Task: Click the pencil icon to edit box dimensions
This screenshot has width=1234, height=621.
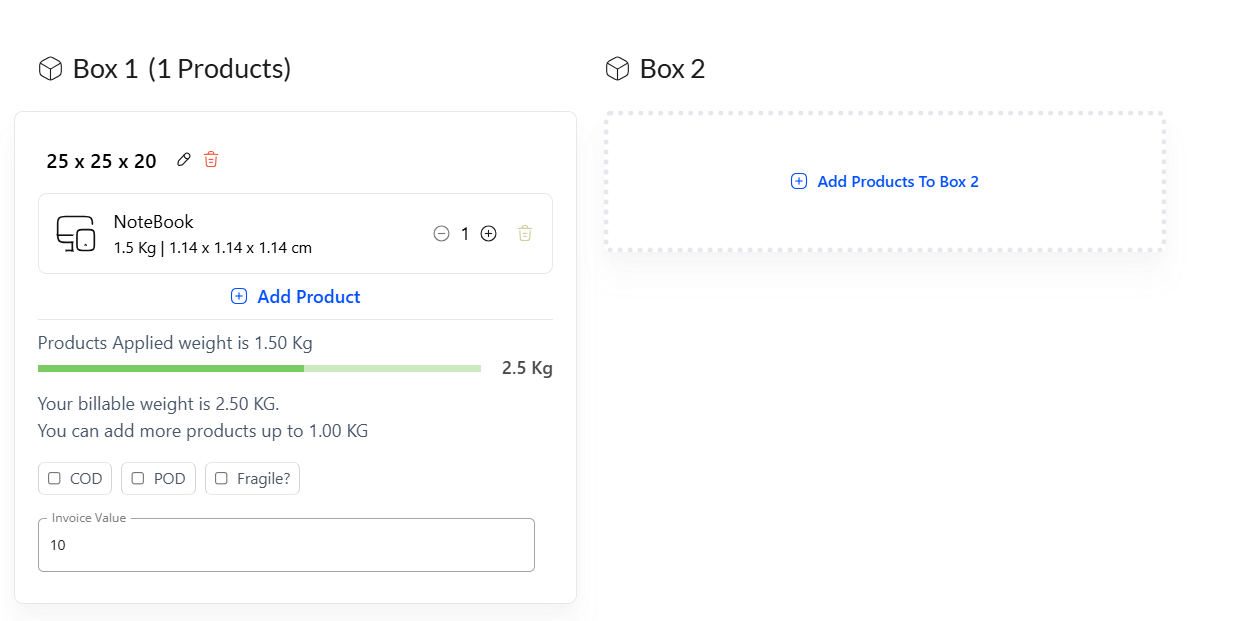Action: pos(183,160)
